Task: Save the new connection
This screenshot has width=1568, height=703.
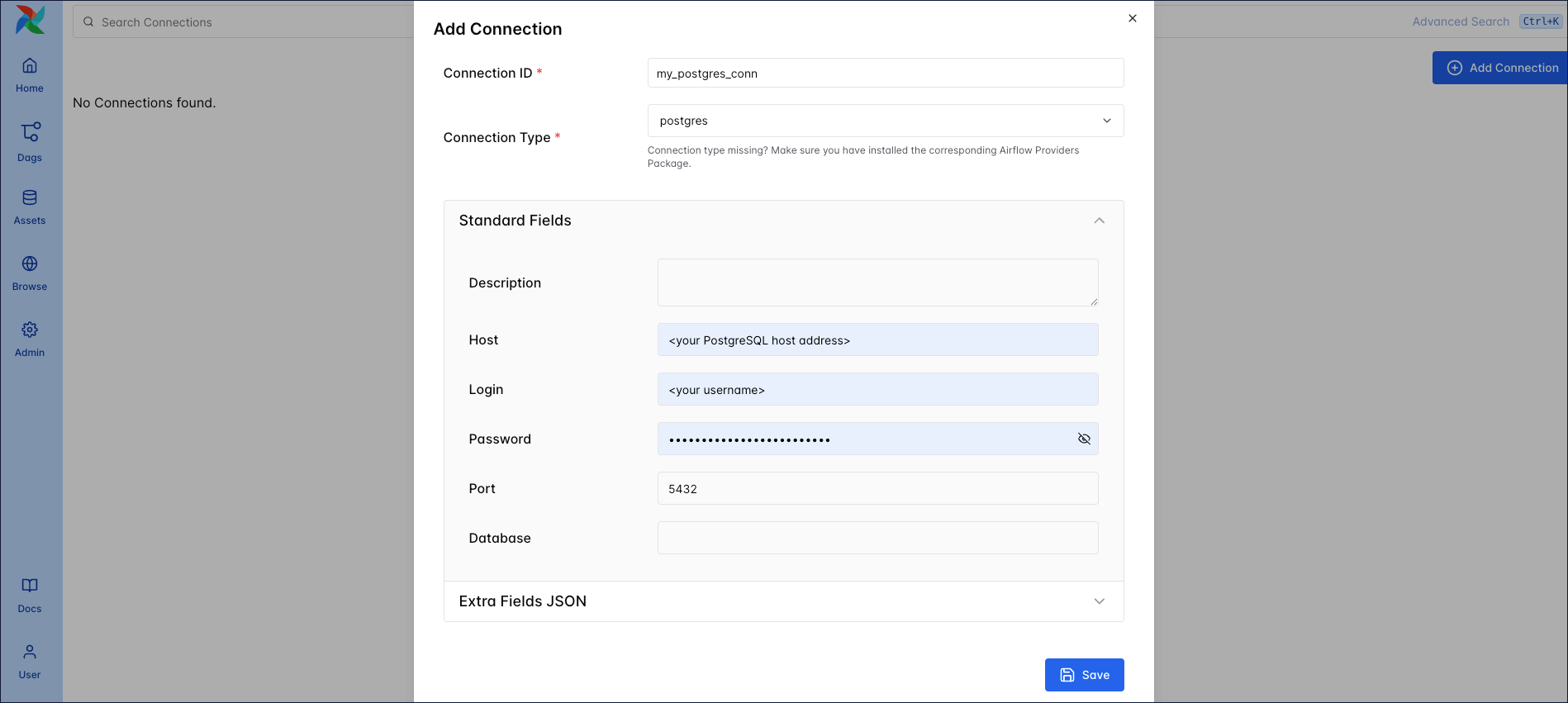Action: (x=1084, y=675)
